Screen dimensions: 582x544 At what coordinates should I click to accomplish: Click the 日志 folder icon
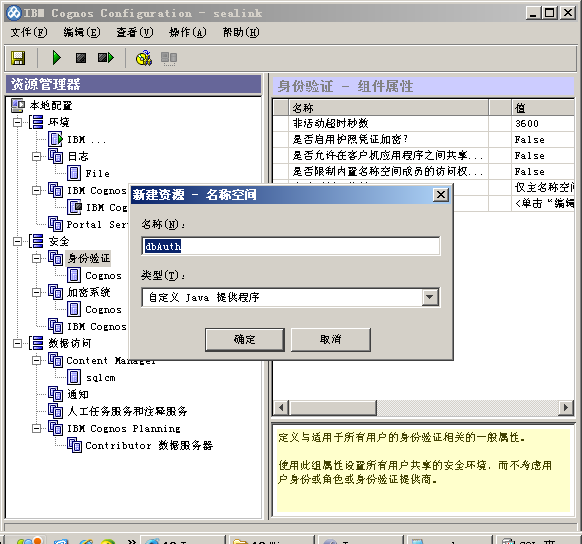(55, 156)
